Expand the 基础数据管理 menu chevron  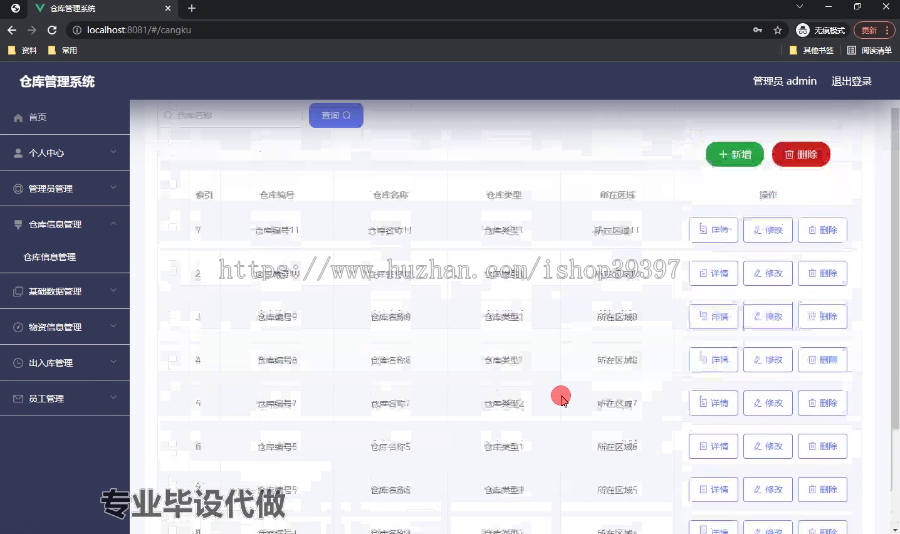click(x=114, y=291)
